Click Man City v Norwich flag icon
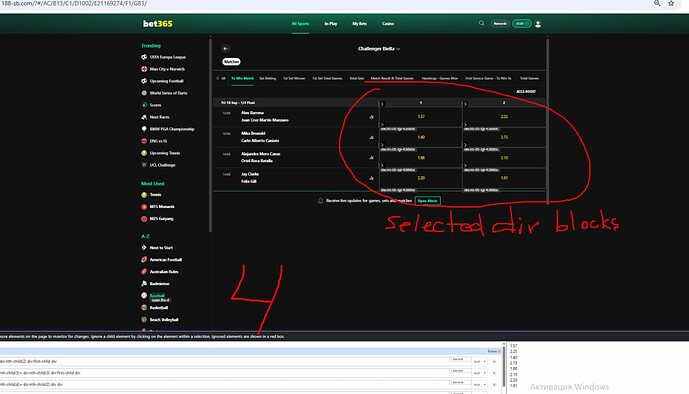The image size is (689, 394). 144,69
